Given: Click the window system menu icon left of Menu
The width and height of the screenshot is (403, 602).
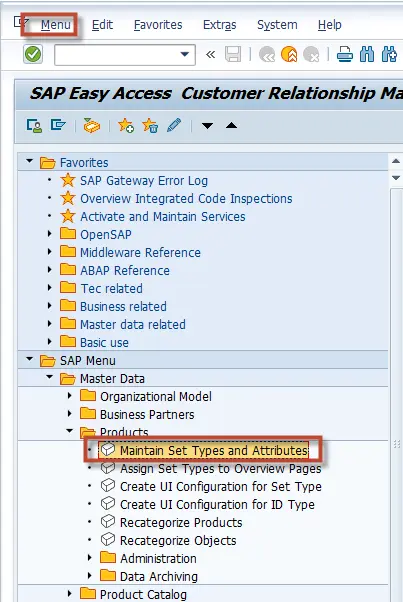Looking at the screenshot, I should tap(21, 23).
